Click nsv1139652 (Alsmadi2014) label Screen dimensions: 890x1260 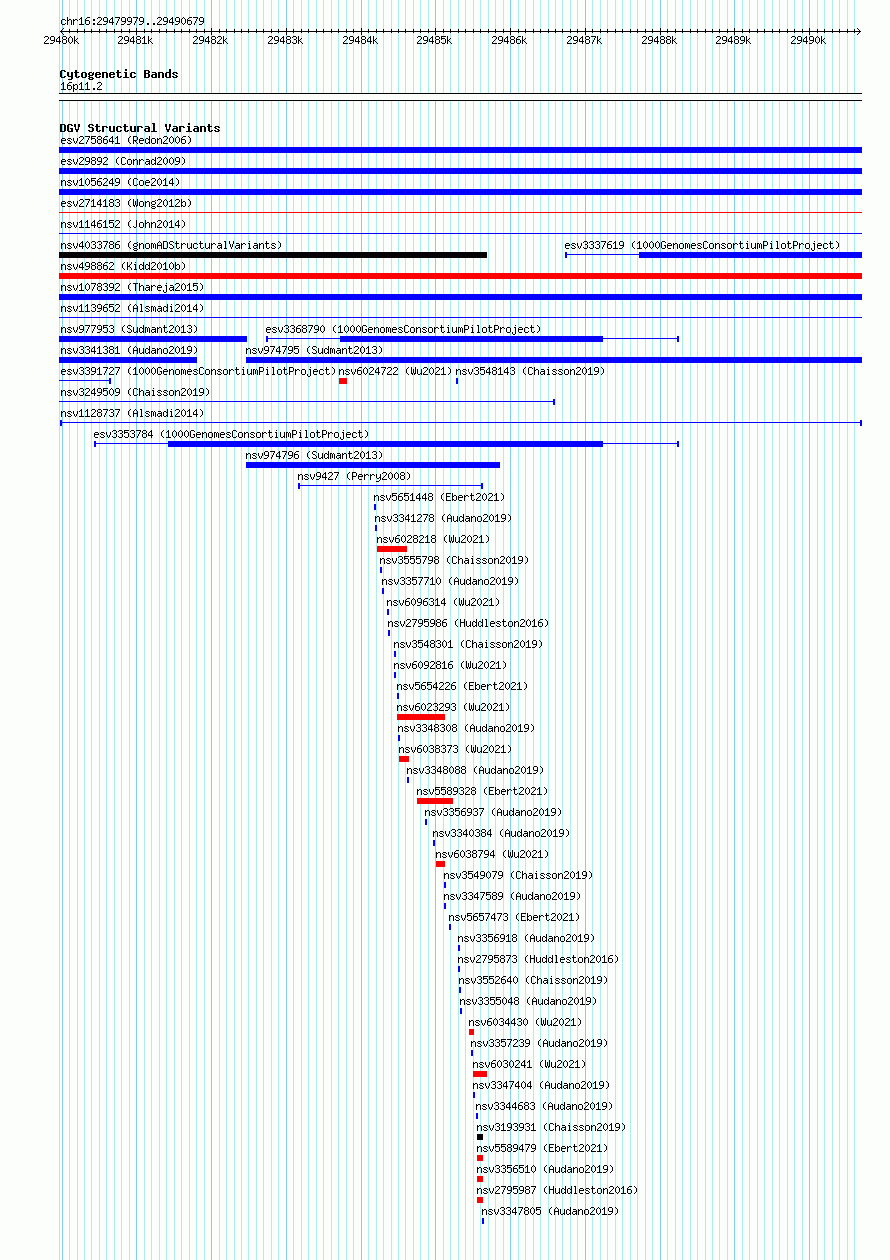coord(132,308)
